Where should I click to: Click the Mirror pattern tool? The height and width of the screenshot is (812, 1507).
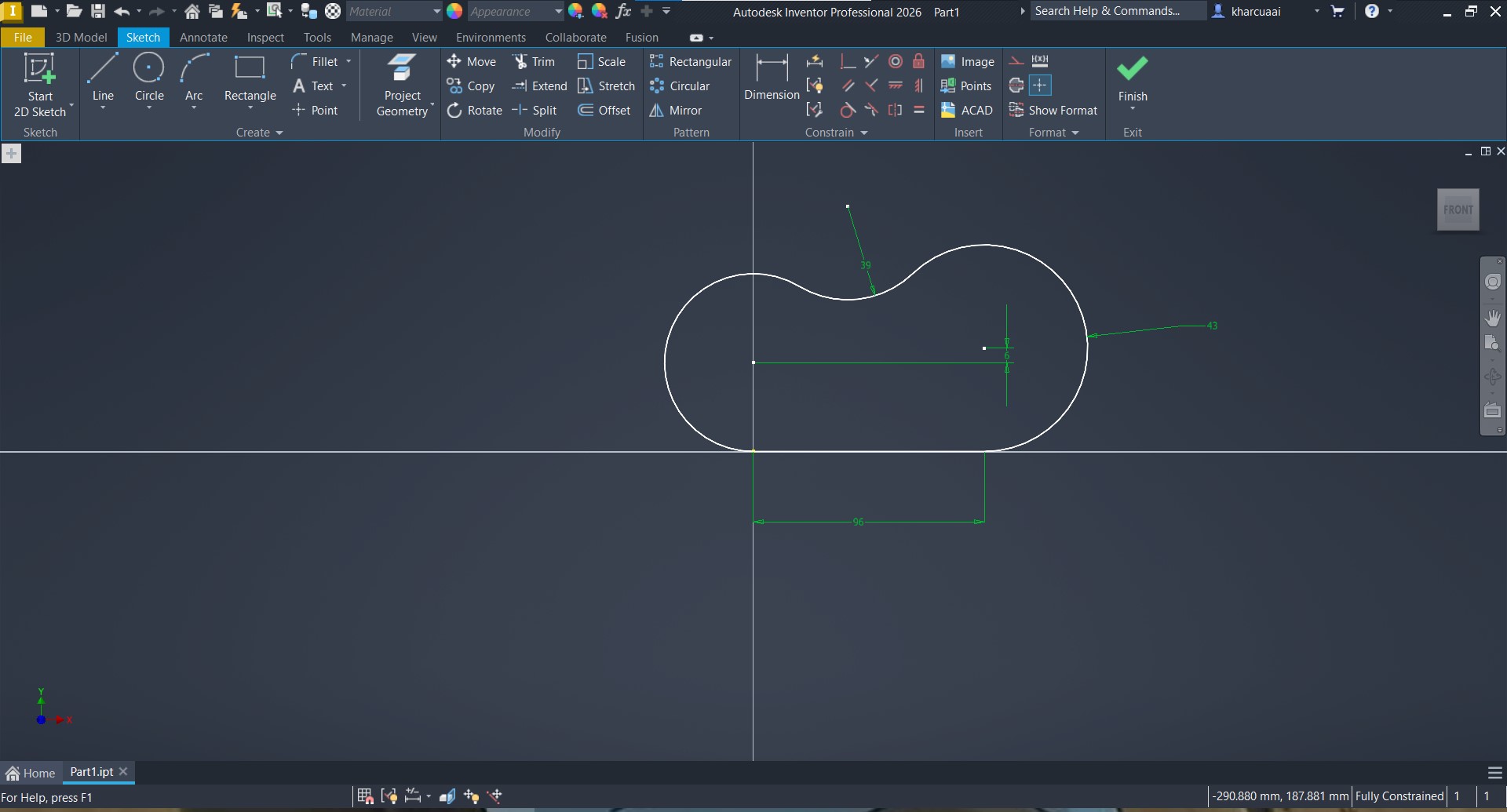click(x=676, y=111)
